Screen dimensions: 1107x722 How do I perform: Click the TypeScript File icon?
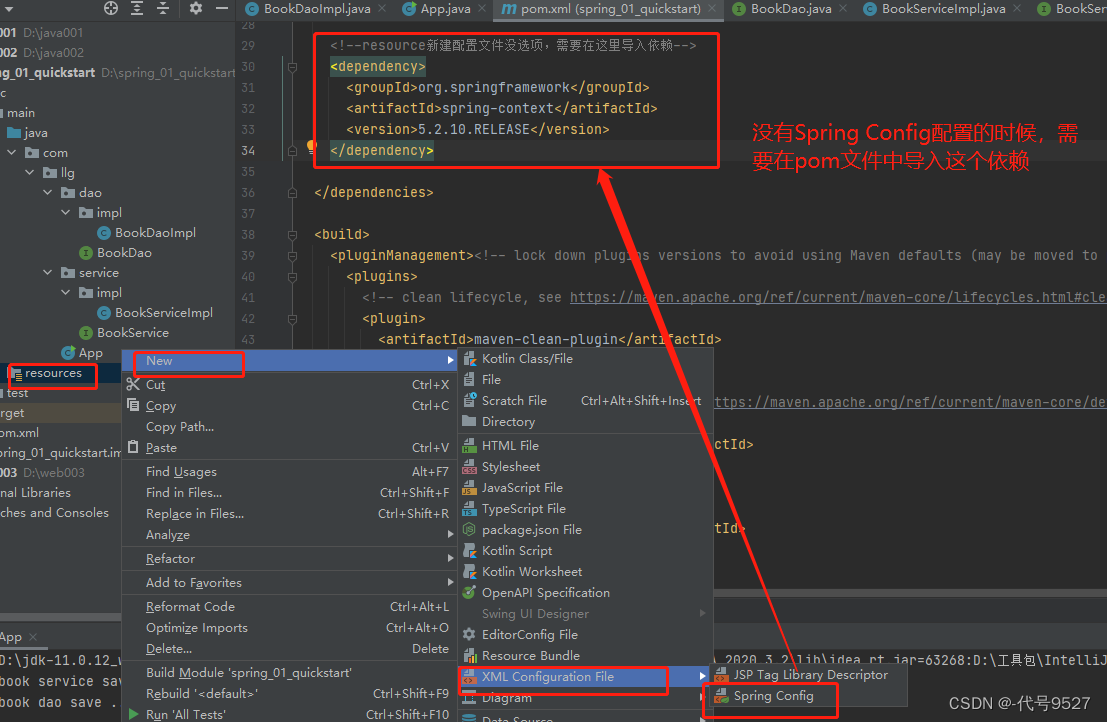coord(469,509)
